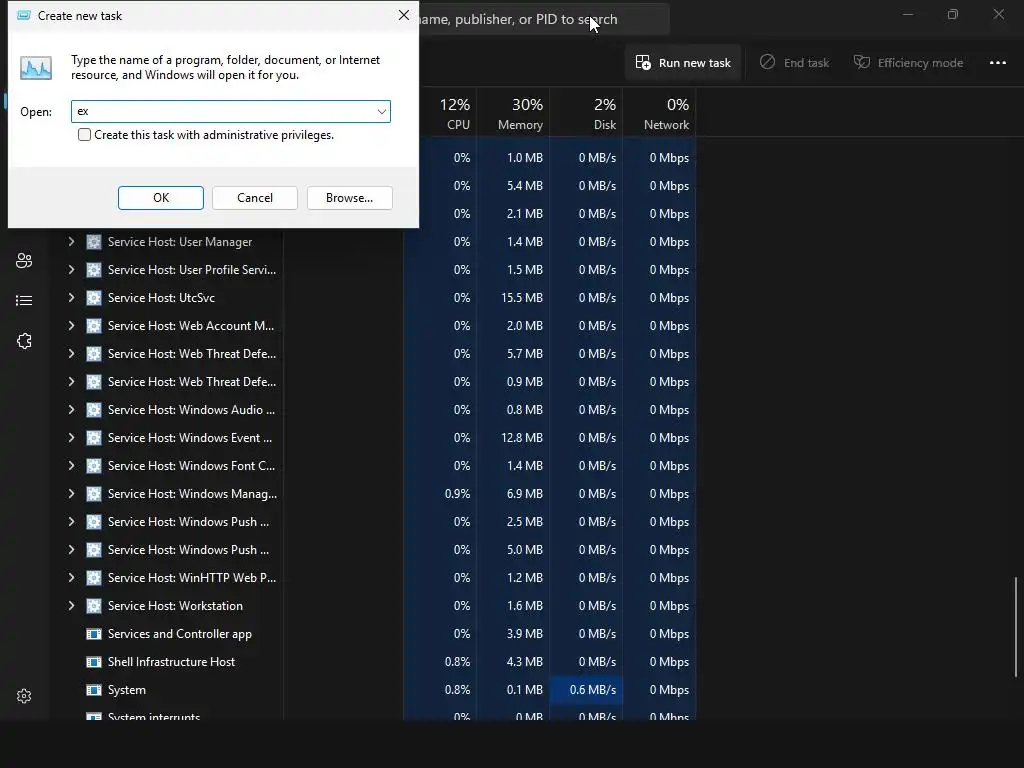Enable 'Create this task with administrative privileges'
Viewport: 1024px width, 768px height.
coord(84,135)
